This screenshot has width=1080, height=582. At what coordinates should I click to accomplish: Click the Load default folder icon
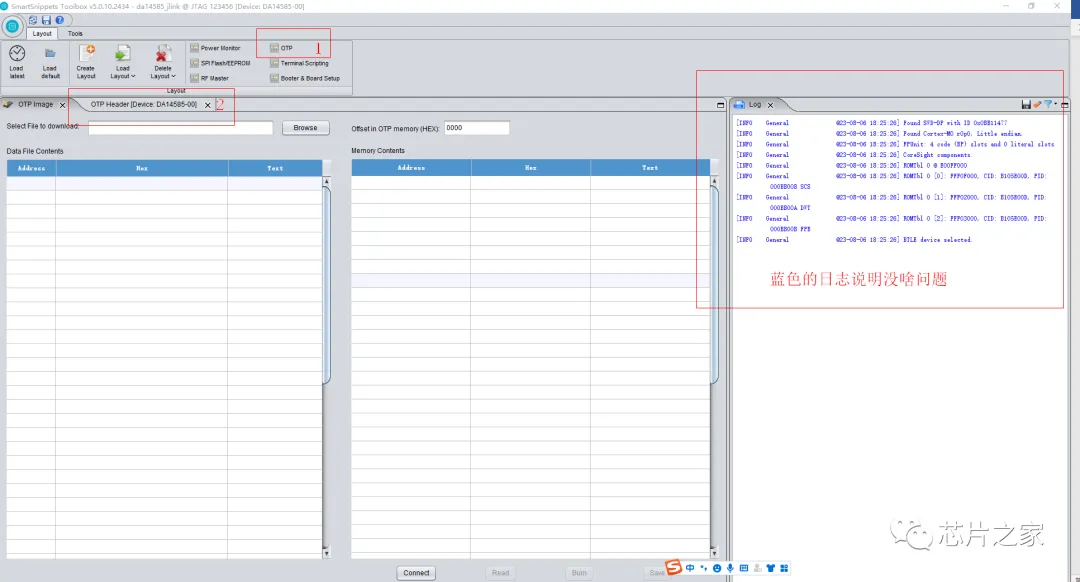50,54
